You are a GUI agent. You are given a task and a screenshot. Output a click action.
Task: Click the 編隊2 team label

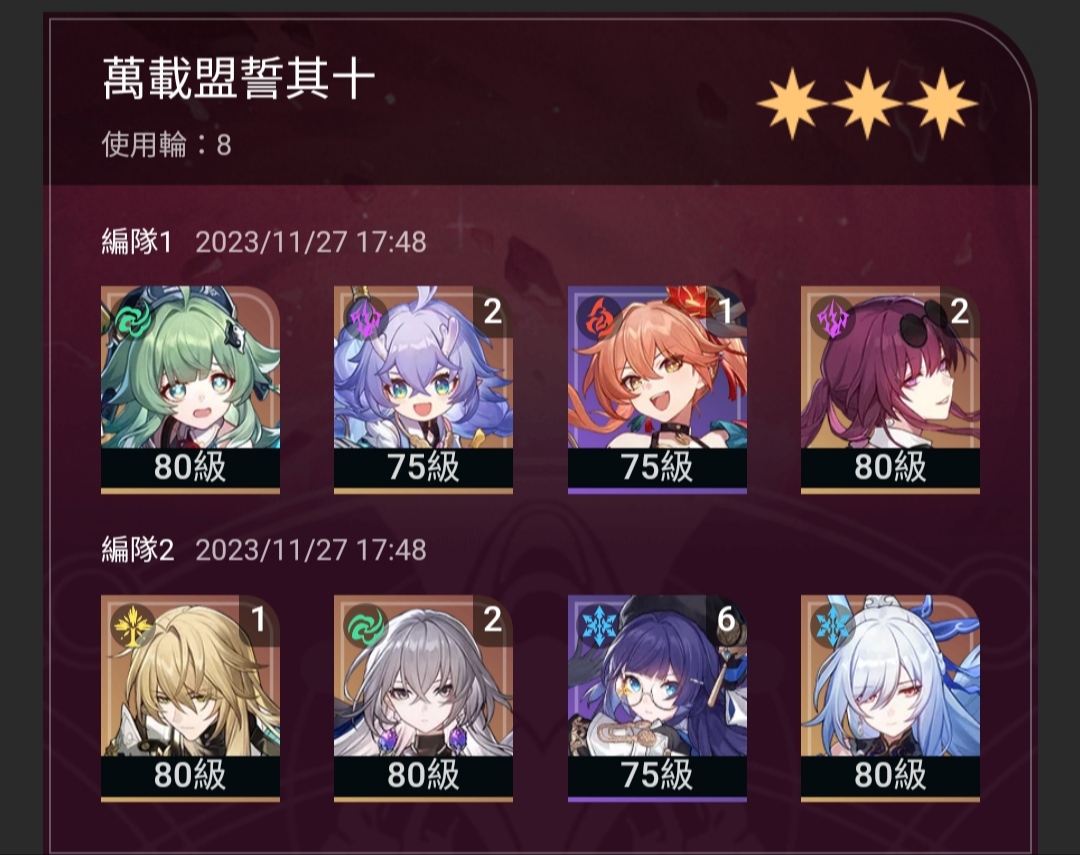point(137,550)
